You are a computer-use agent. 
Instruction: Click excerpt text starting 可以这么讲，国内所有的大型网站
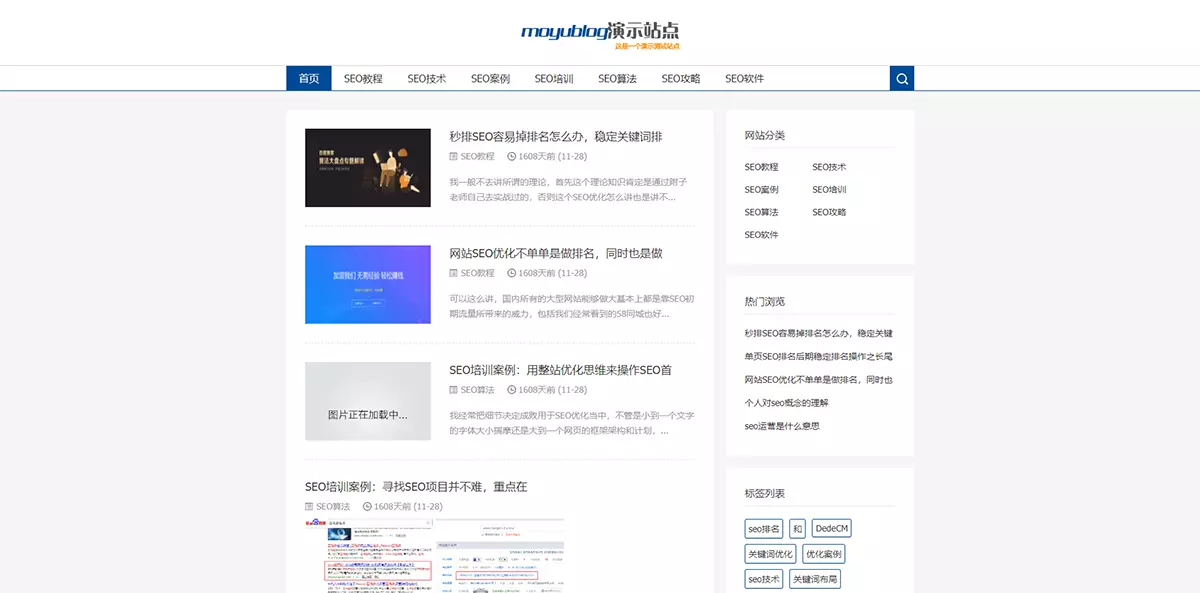tap(571, 306)
